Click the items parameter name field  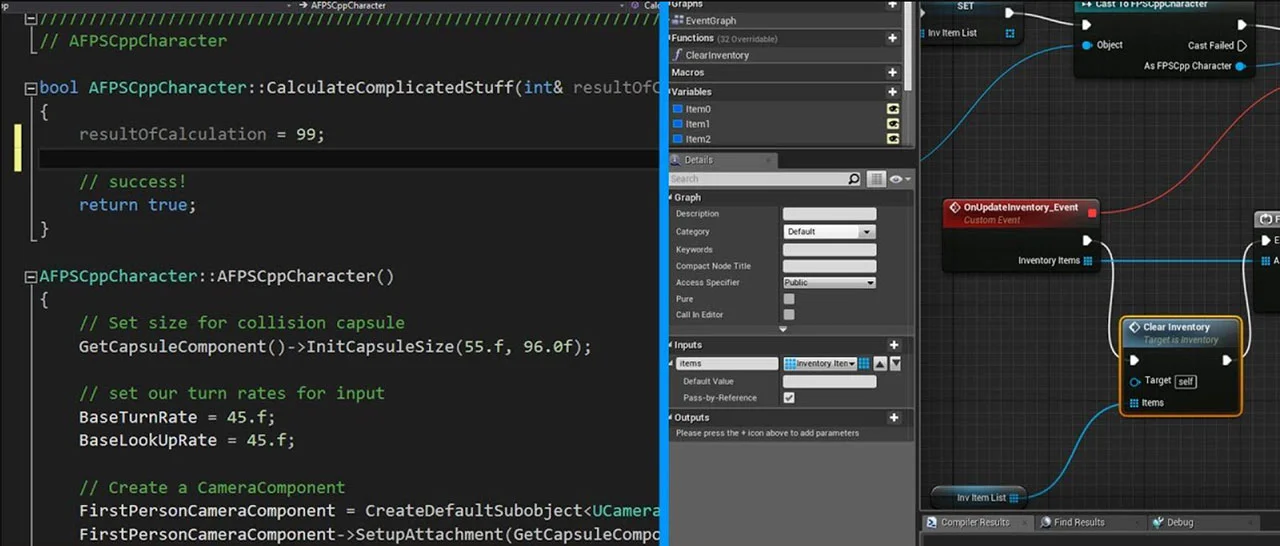(727, 364)
